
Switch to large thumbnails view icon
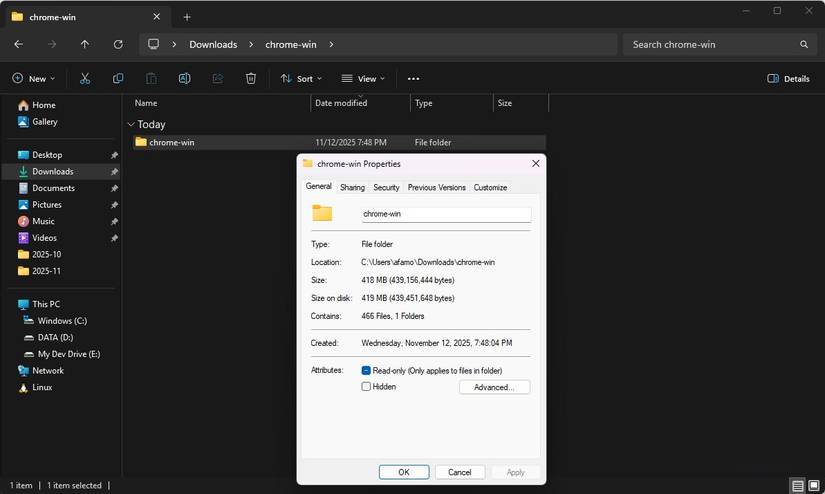(814, 486)
